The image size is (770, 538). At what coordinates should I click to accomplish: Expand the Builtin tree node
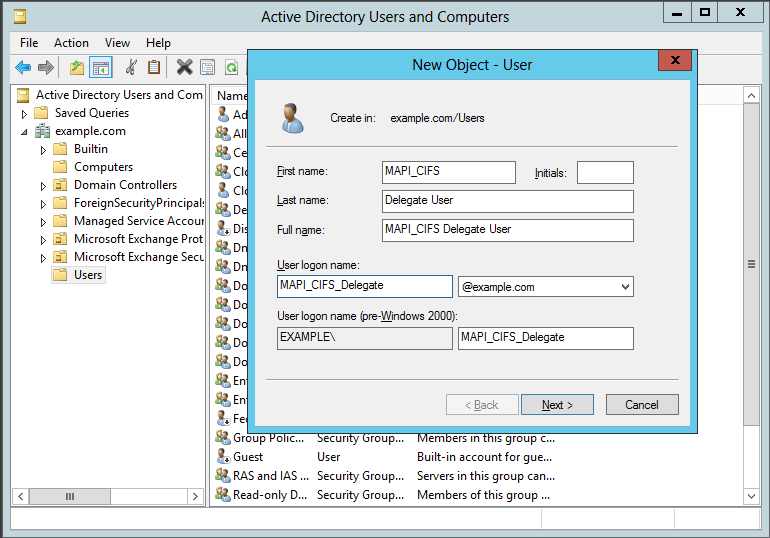43,150
